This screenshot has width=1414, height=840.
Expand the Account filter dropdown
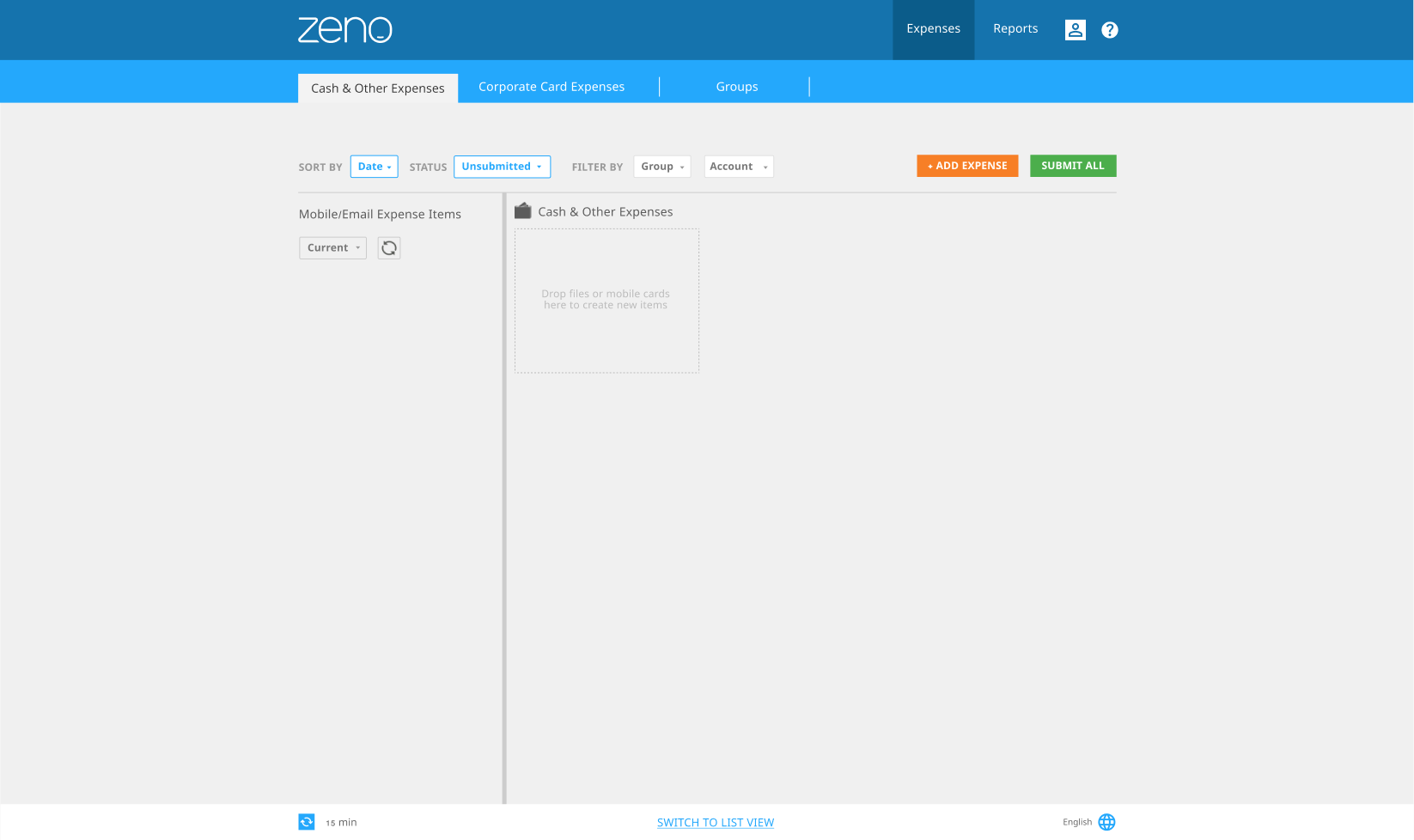click(x=738, y=167)
